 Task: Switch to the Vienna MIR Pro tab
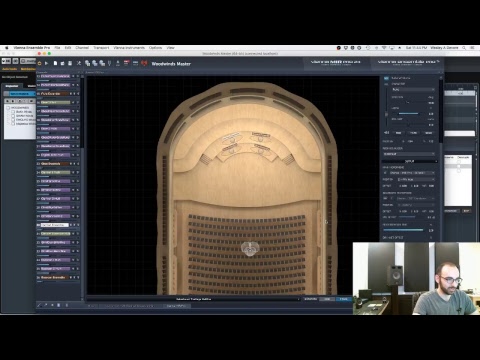[x=336, y=62]
